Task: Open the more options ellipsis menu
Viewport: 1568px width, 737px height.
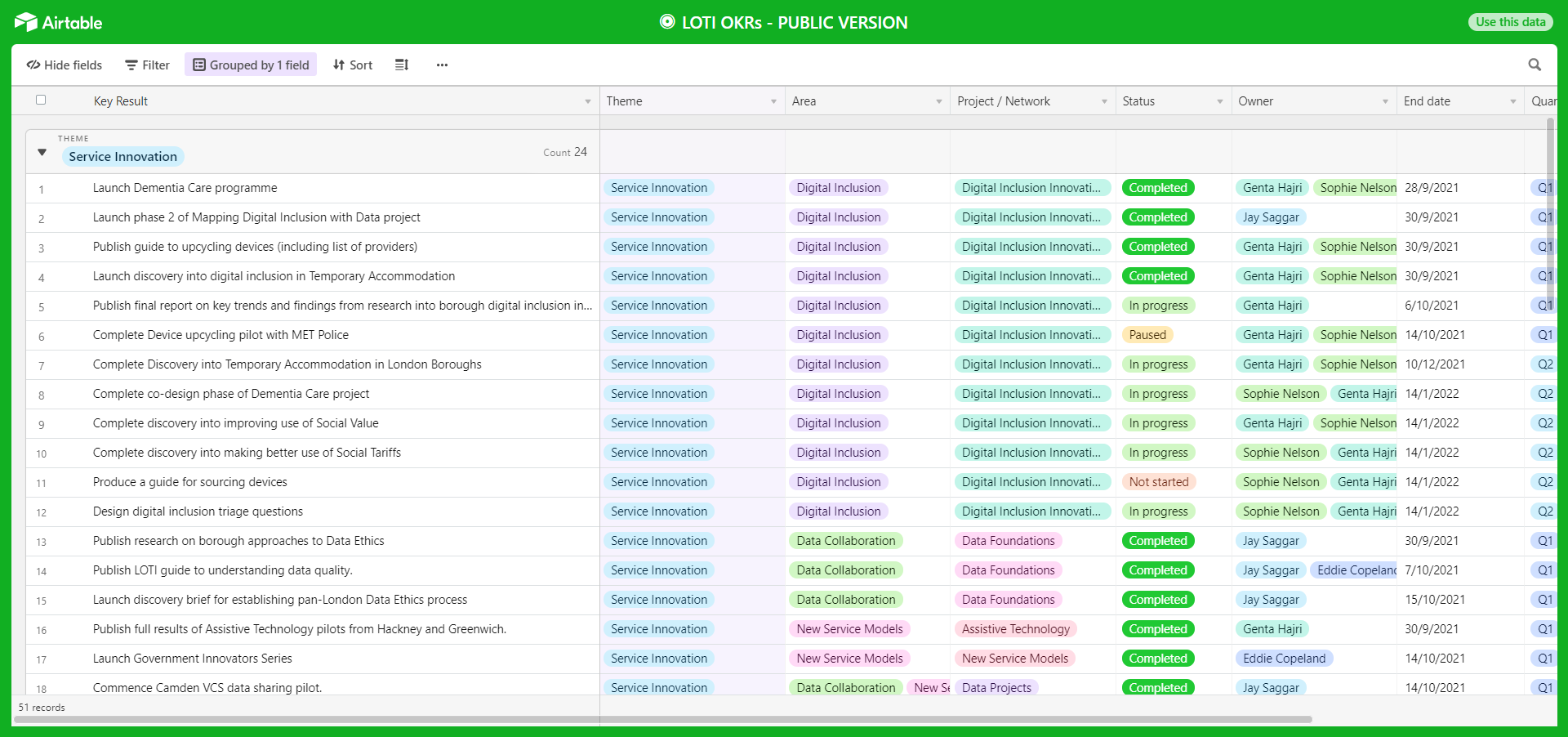Action: point(442,65)
